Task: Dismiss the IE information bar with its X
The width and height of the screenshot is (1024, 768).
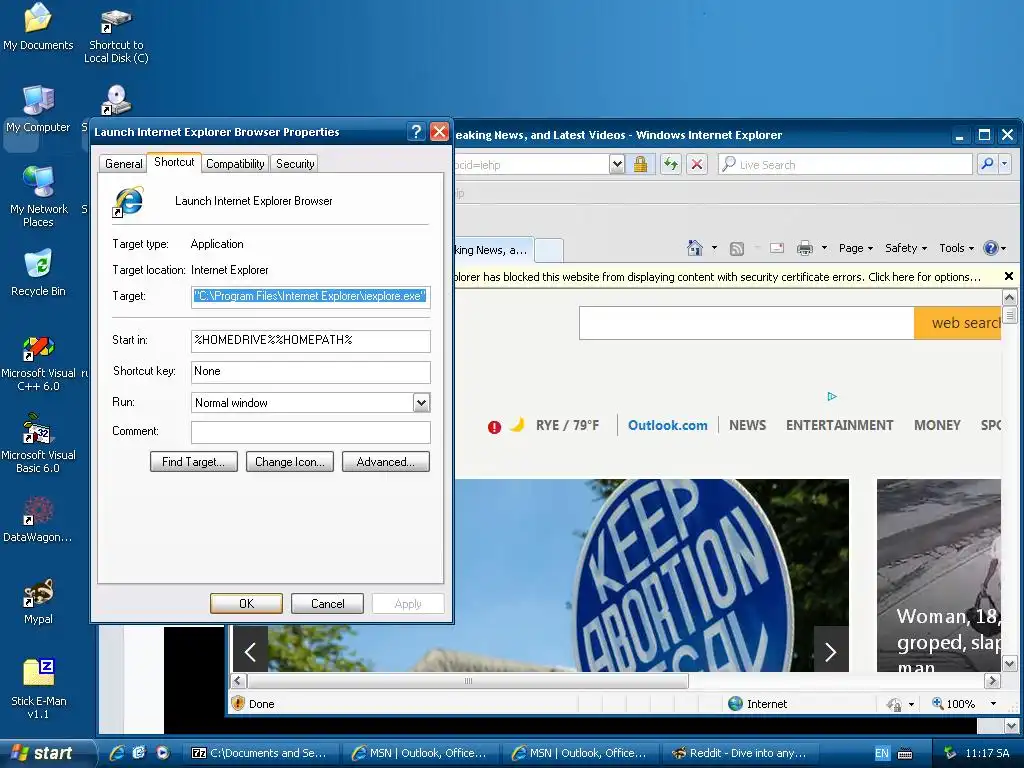Action: click(x=1008, y=276)
